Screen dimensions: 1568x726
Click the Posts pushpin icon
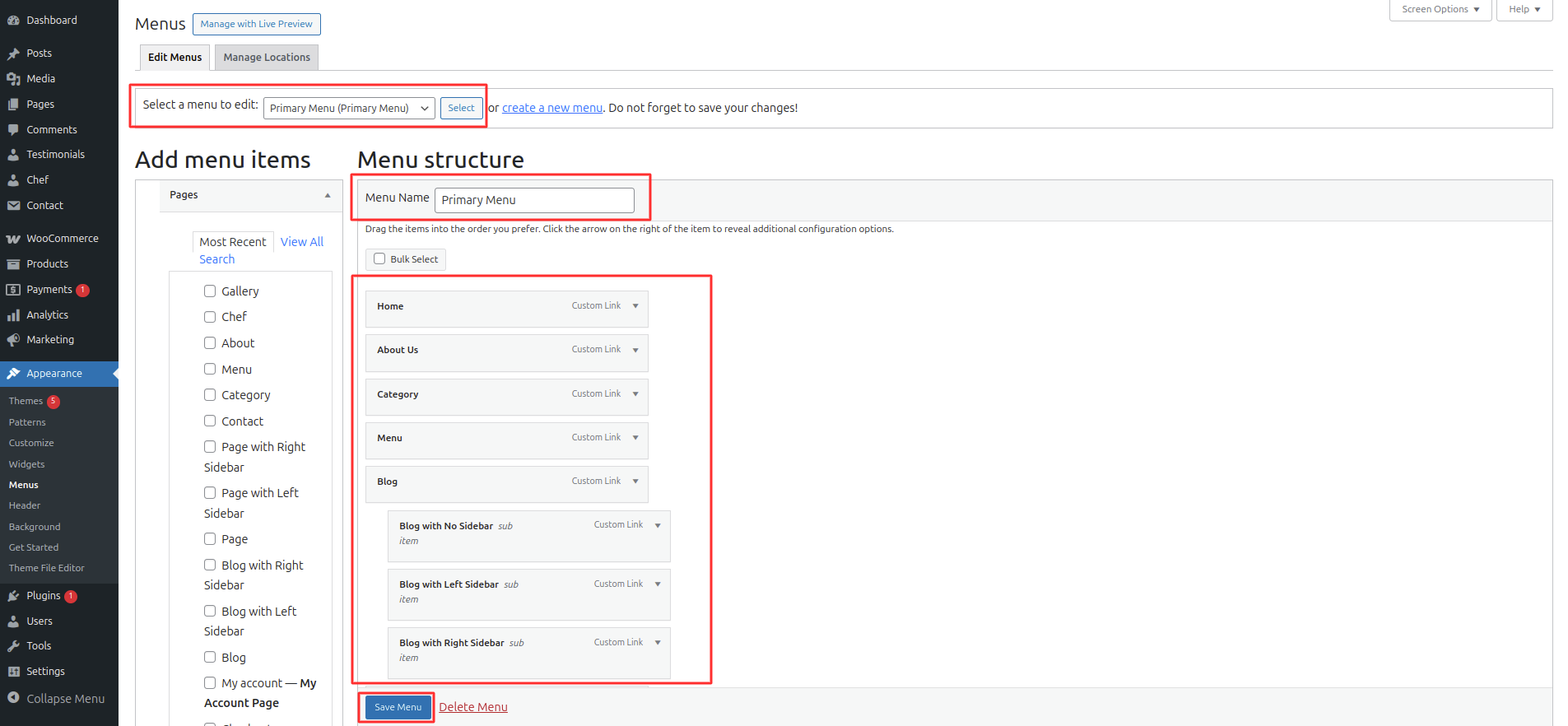point(13,54)
